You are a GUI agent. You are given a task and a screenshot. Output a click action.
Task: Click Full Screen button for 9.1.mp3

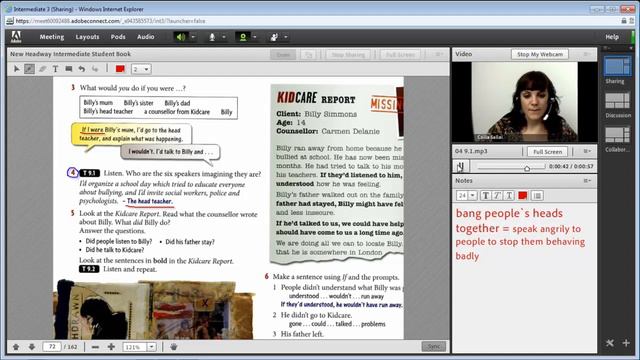547,151
